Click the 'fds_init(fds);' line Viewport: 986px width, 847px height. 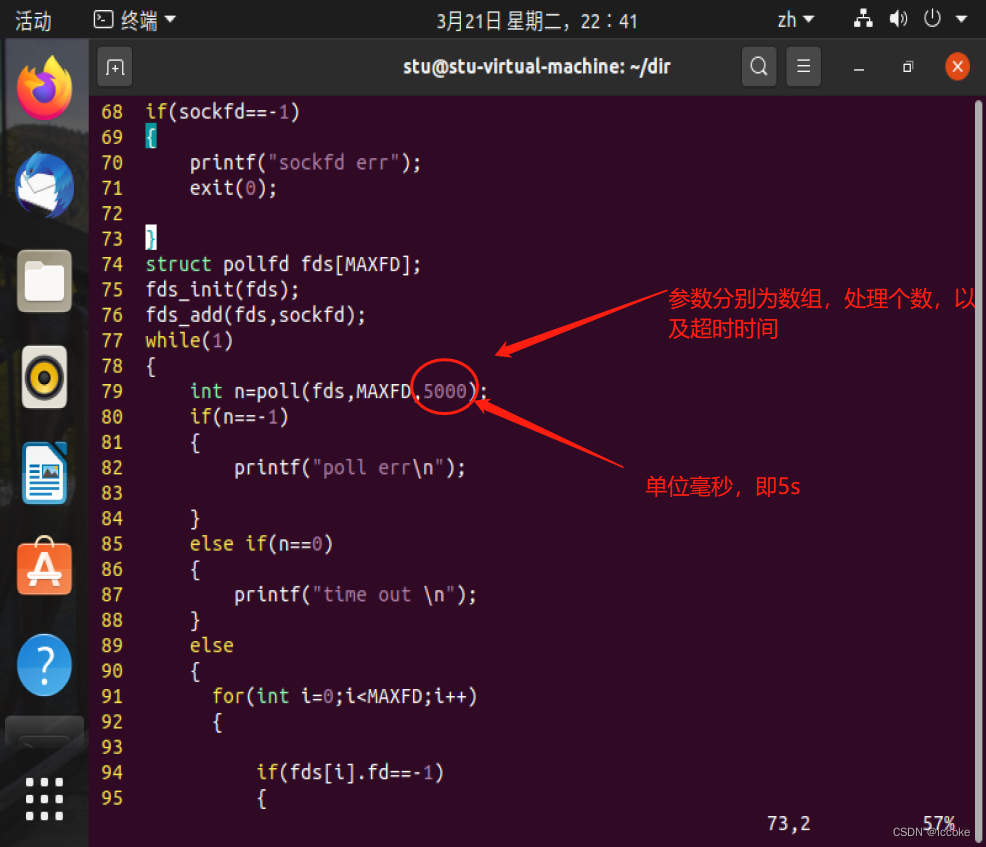tap(222, 290)
